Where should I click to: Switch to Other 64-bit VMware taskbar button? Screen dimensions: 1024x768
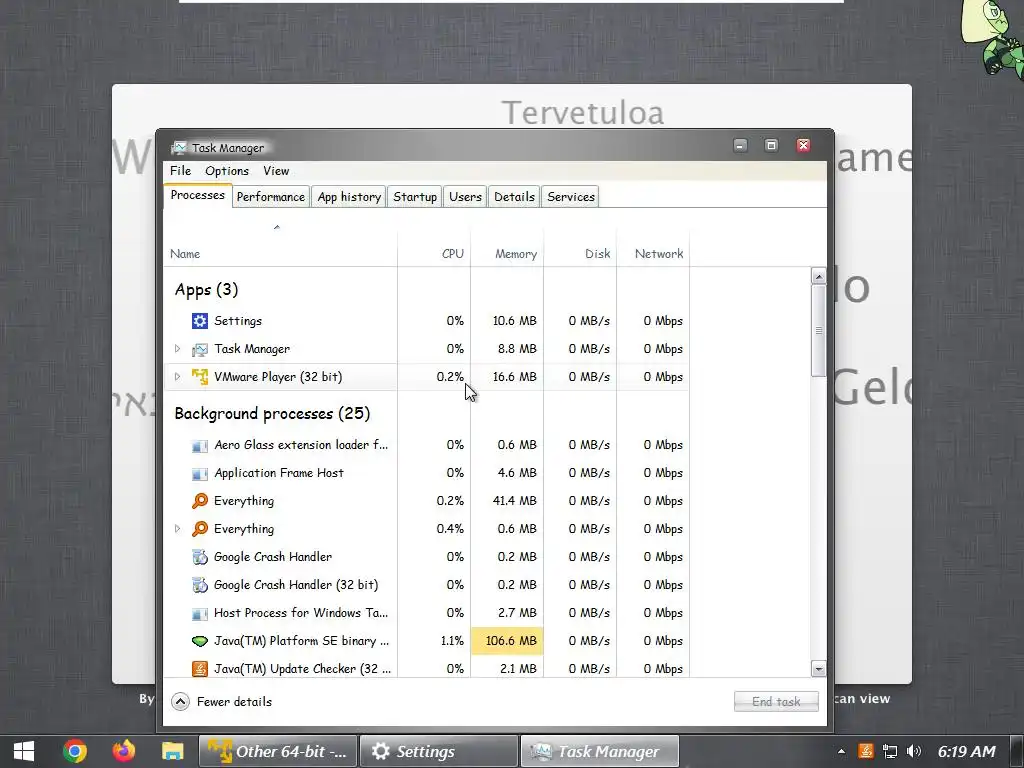pos(278,752)
